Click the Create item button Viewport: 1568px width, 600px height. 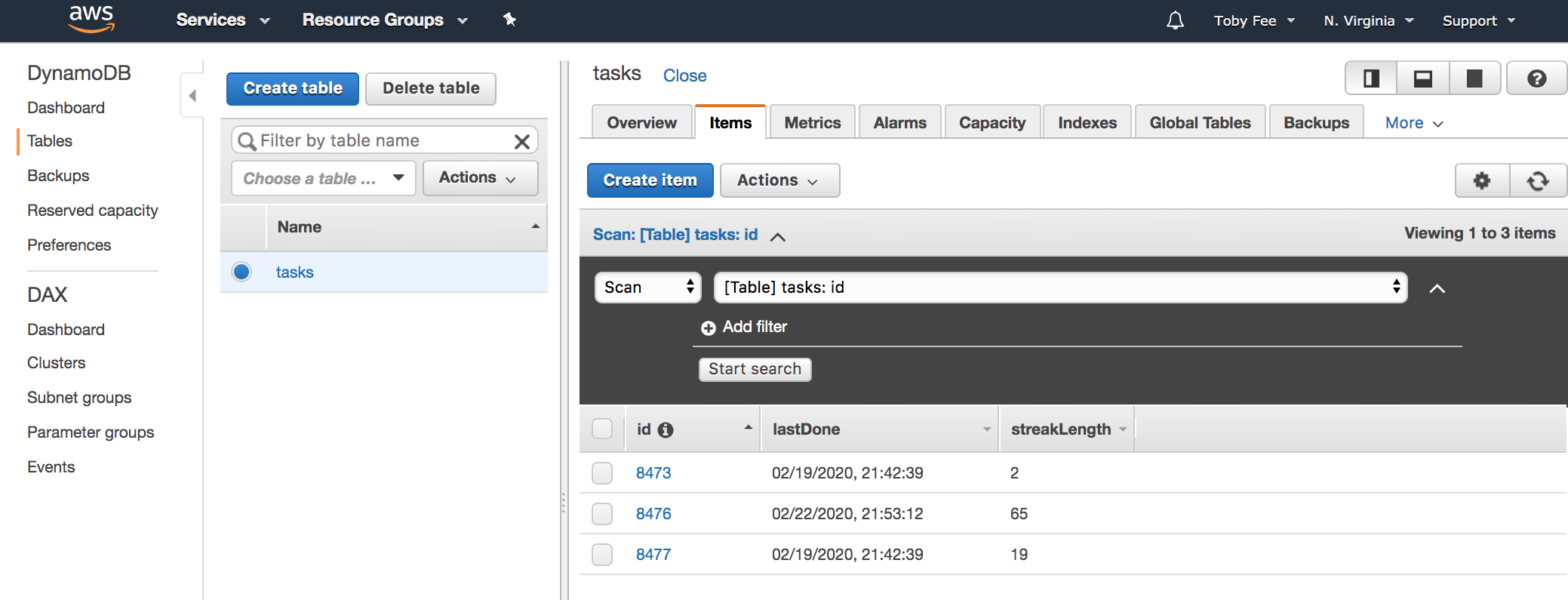650,181
